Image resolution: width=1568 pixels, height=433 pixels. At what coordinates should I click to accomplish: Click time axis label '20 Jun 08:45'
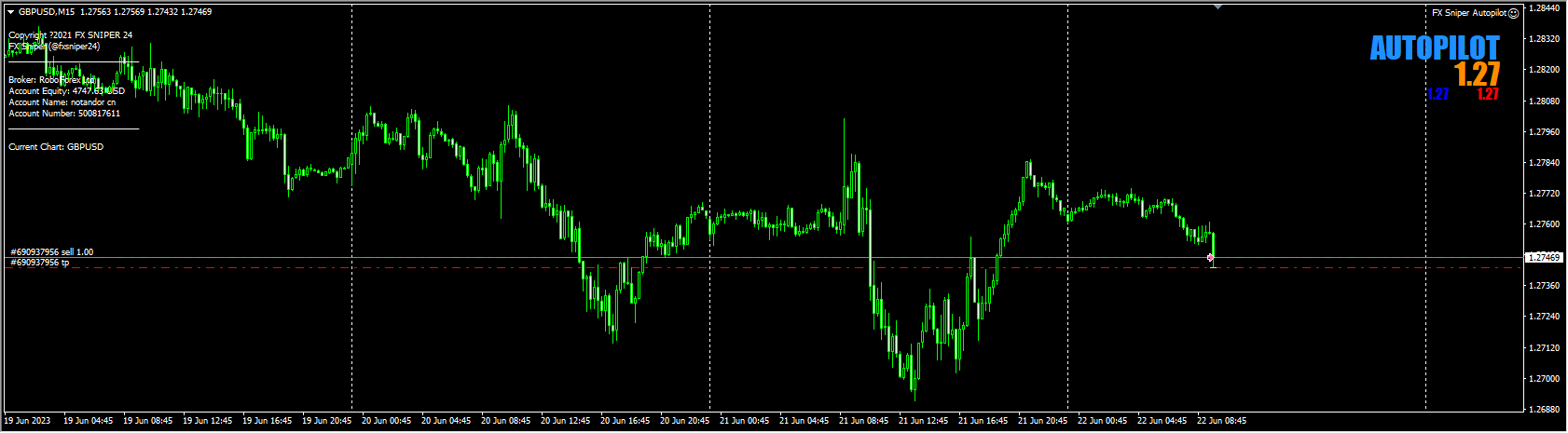[x=506, y=421]
